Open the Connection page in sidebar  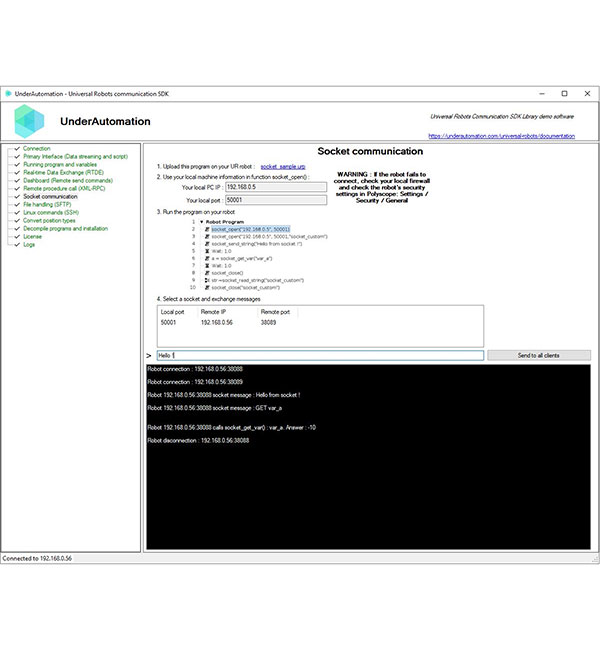[x=36, y=148]
